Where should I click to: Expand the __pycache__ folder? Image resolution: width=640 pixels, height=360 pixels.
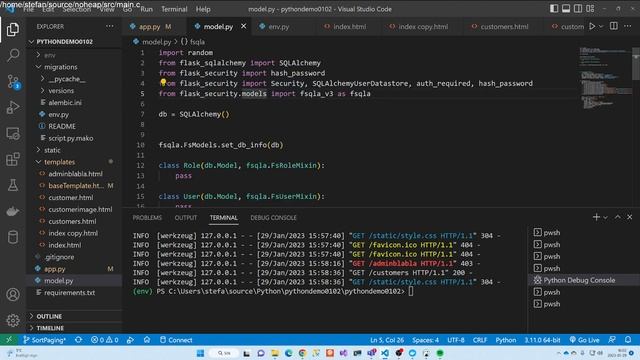67,79
